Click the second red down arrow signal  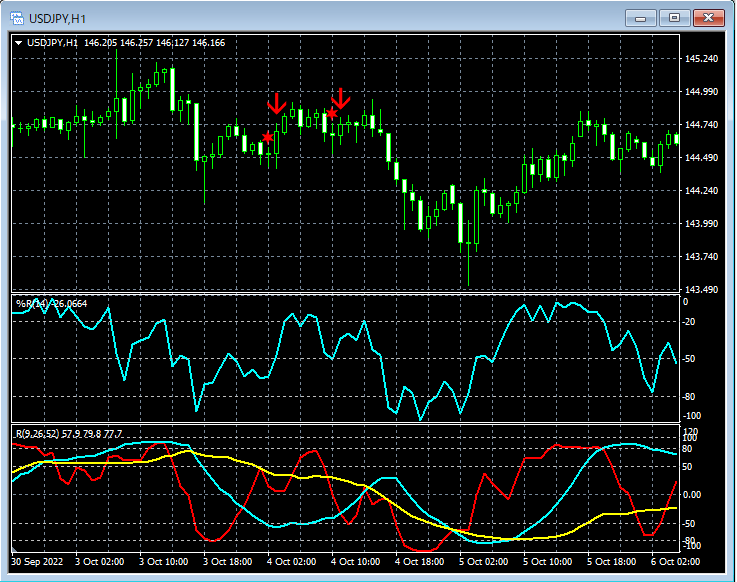pyautogui.click(x=340, y=98)
